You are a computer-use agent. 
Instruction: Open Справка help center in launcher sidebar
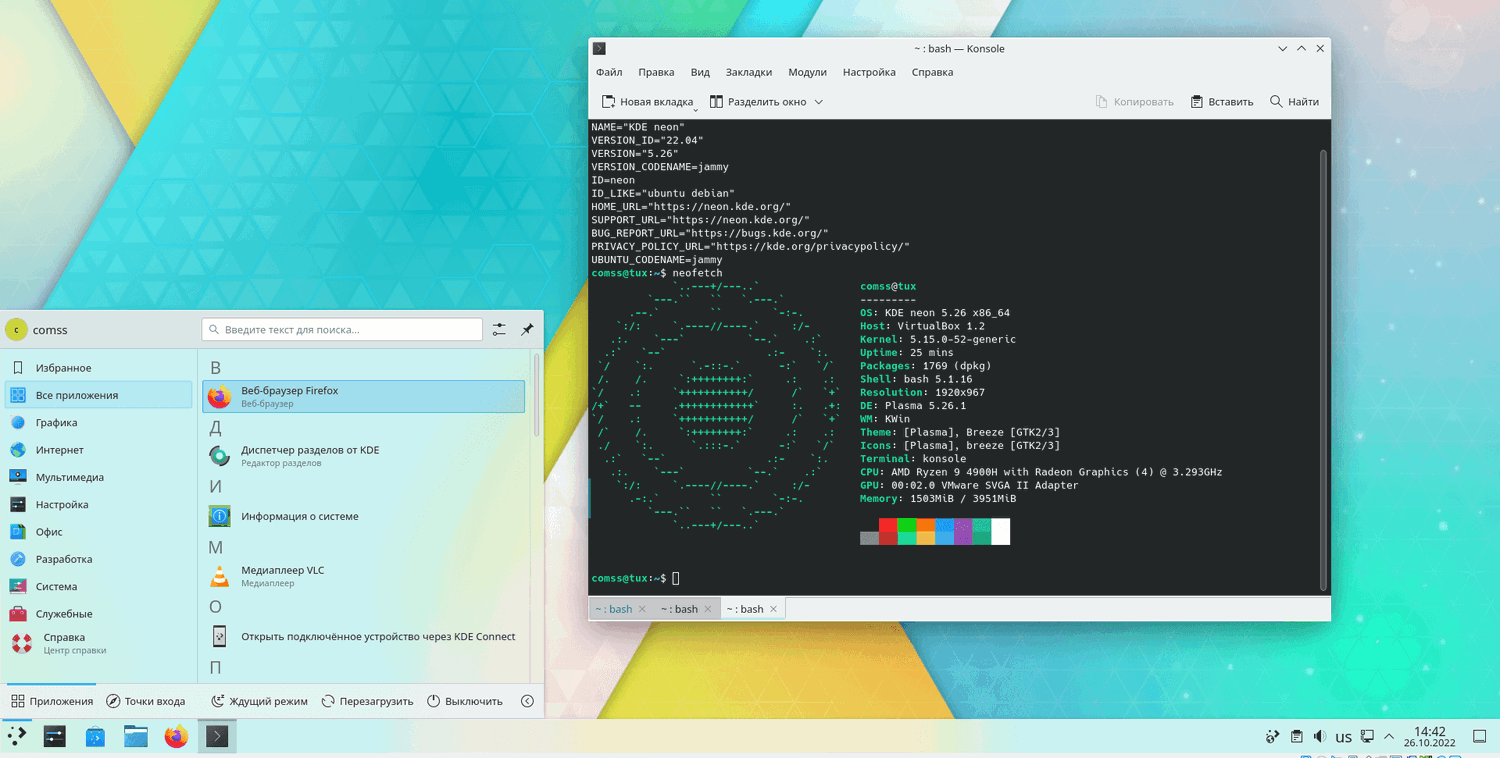tap(98, 643)
